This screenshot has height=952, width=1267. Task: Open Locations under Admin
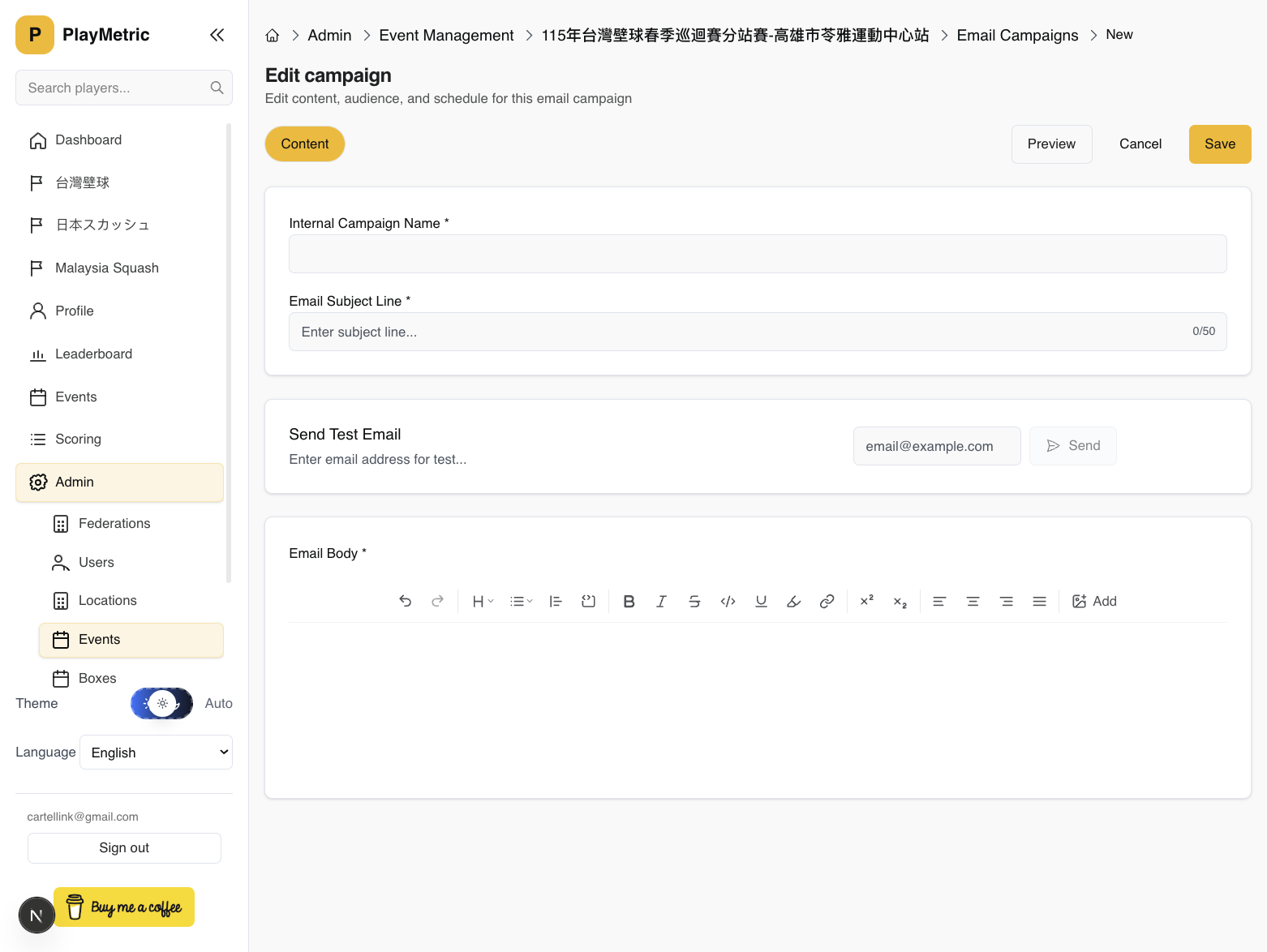[131, 600]
